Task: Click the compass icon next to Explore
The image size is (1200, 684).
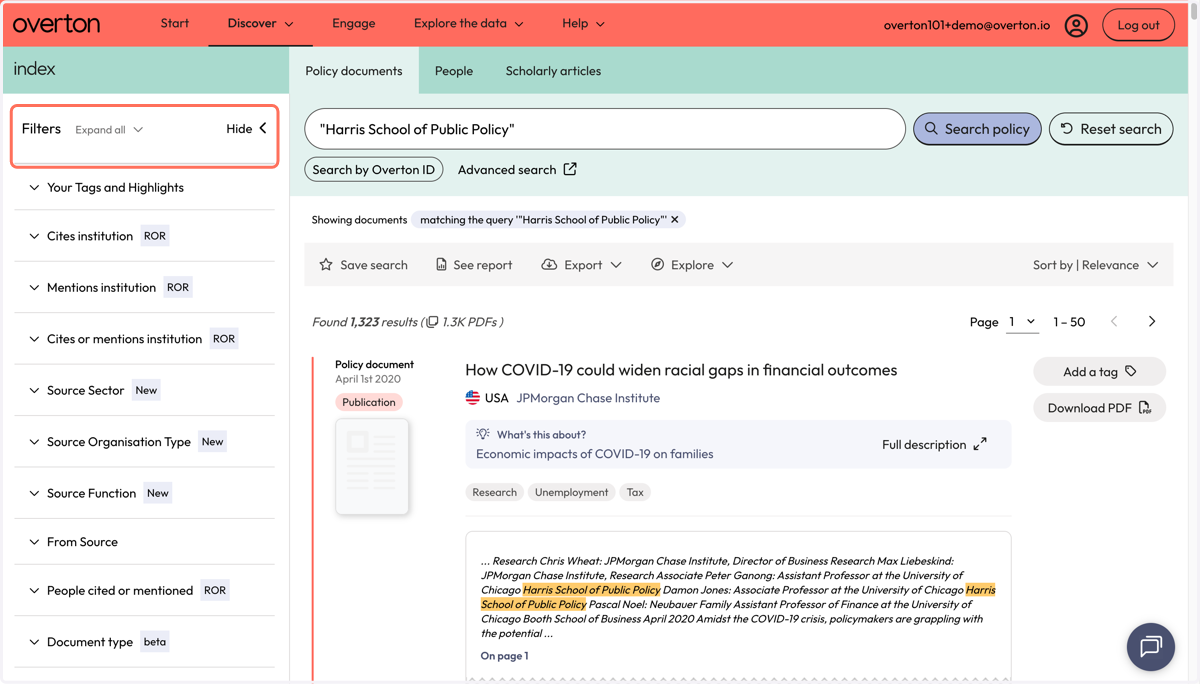Action: coord(657,265)
